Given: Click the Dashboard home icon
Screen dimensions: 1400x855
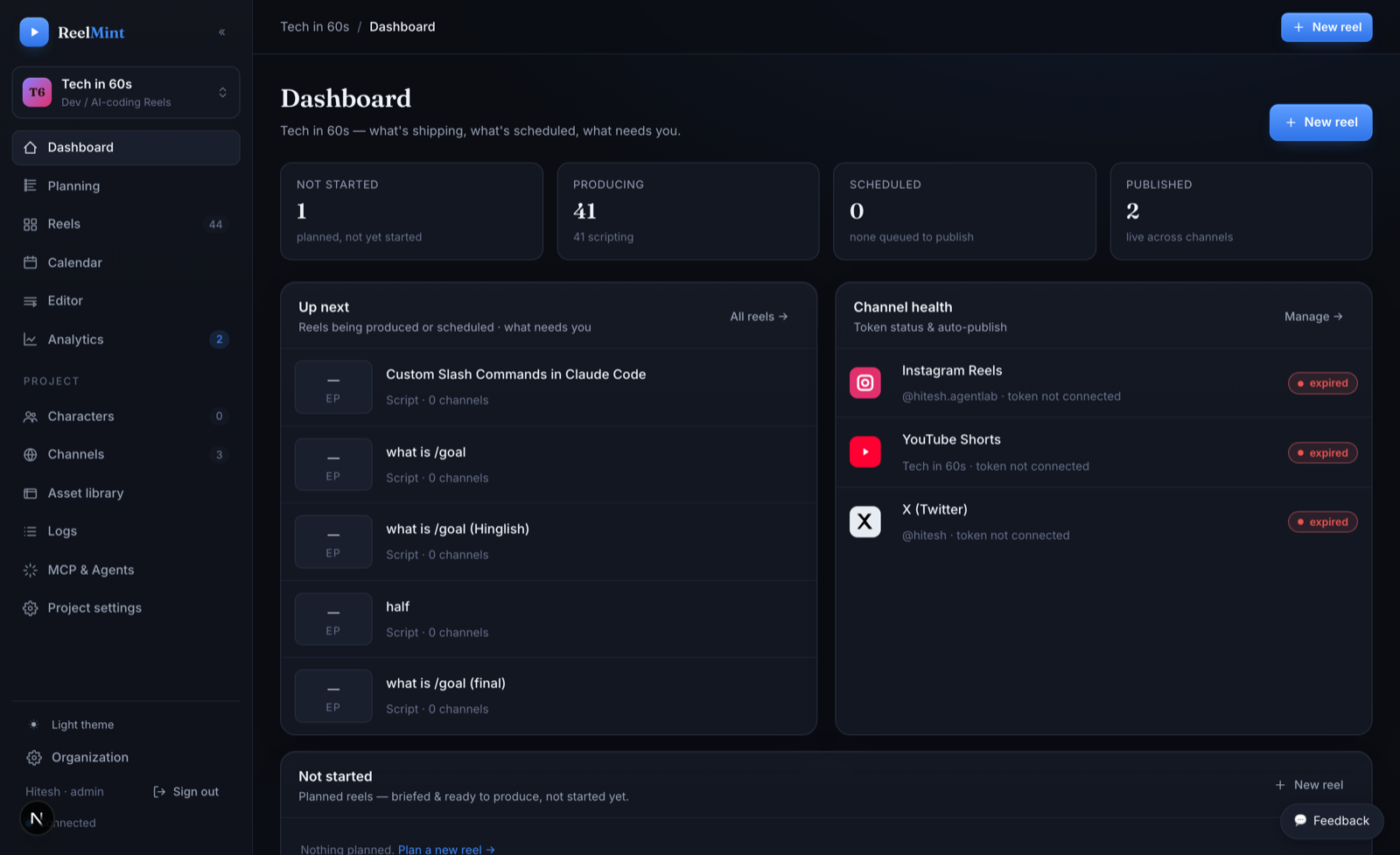Looking at the screenshot, I should point(31,147).
